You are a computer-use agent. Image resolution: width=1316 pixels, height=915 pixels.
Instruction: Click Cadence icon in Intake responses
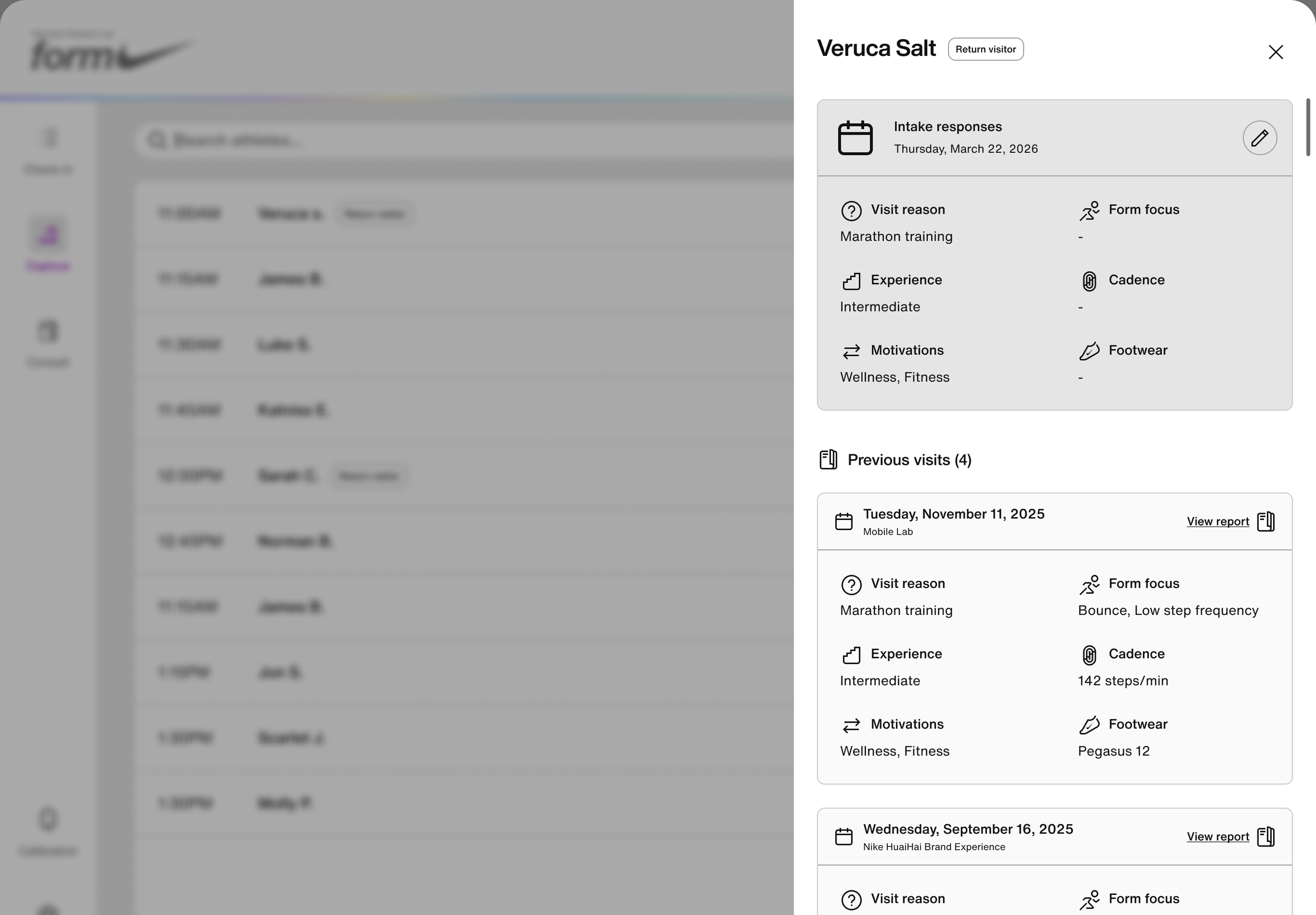(x=1089, y=281)
